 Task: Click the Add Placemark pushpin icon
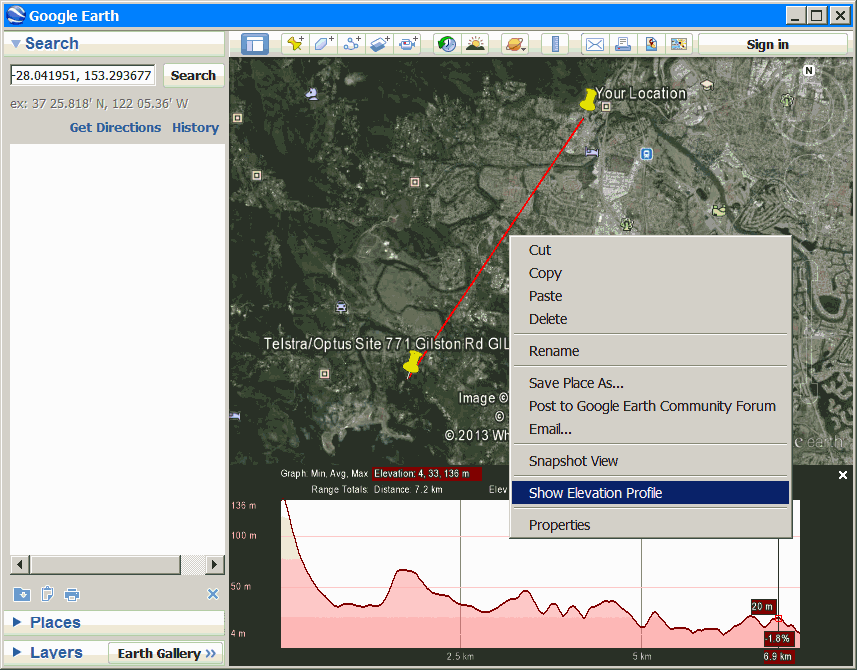pyautogui.click(x=294, y=44)
